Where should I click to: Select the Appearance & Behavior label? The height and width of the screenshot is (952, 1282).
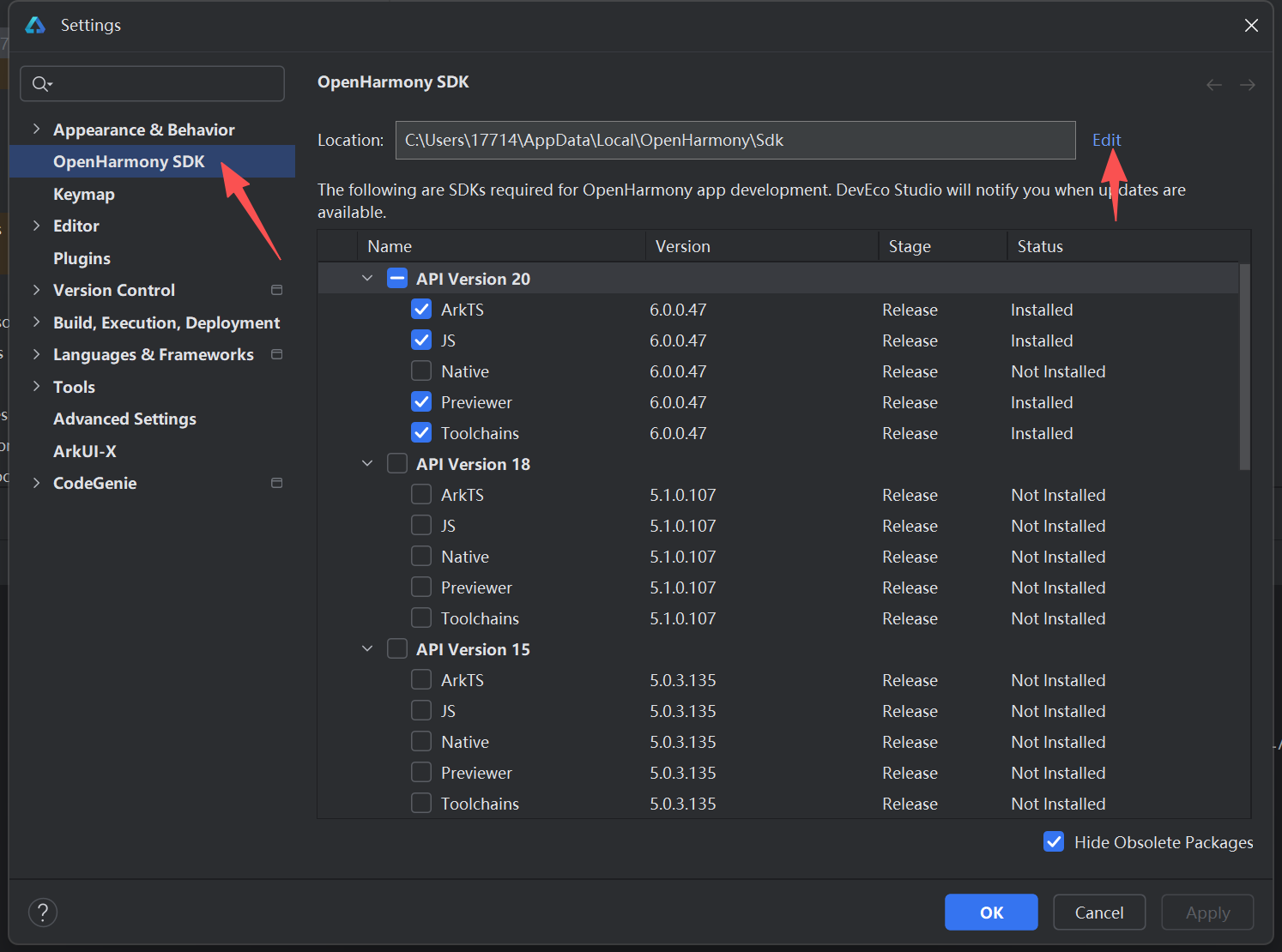click(x=144, y=130)
